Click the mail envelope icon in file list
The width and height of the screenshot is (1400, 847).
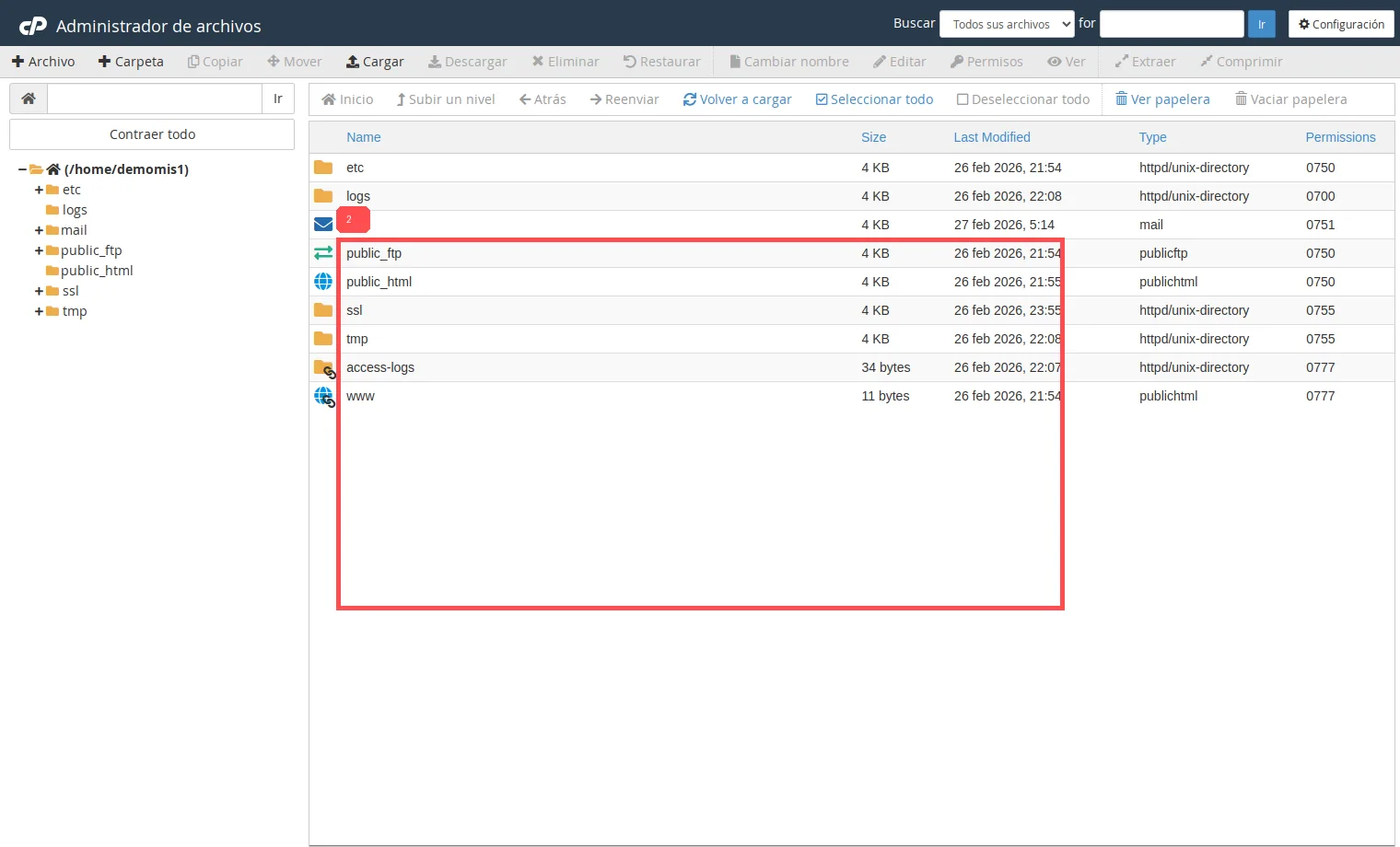pos(323,225)
